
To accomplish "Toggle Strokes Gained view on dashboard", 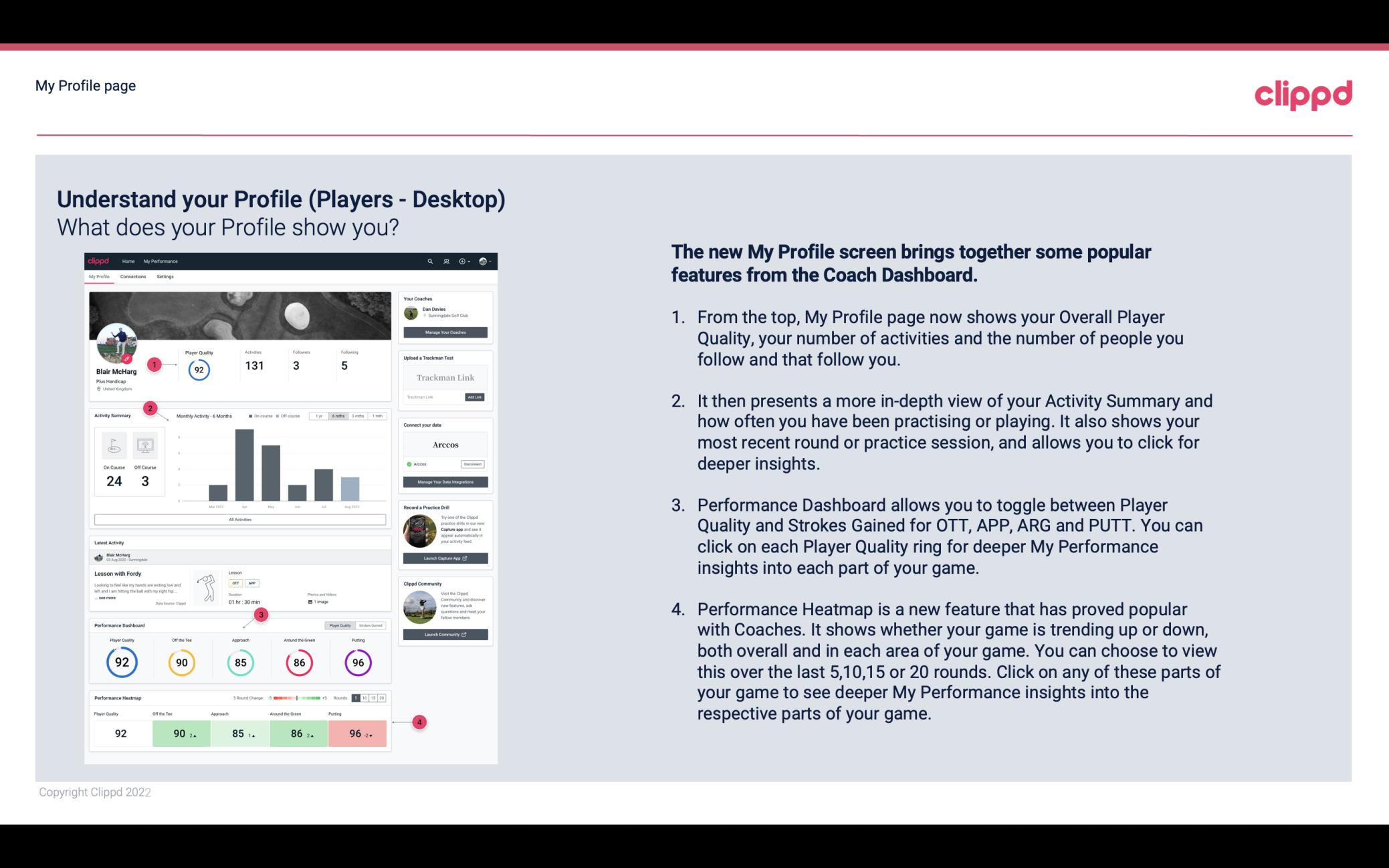I will tap(374, 625).
